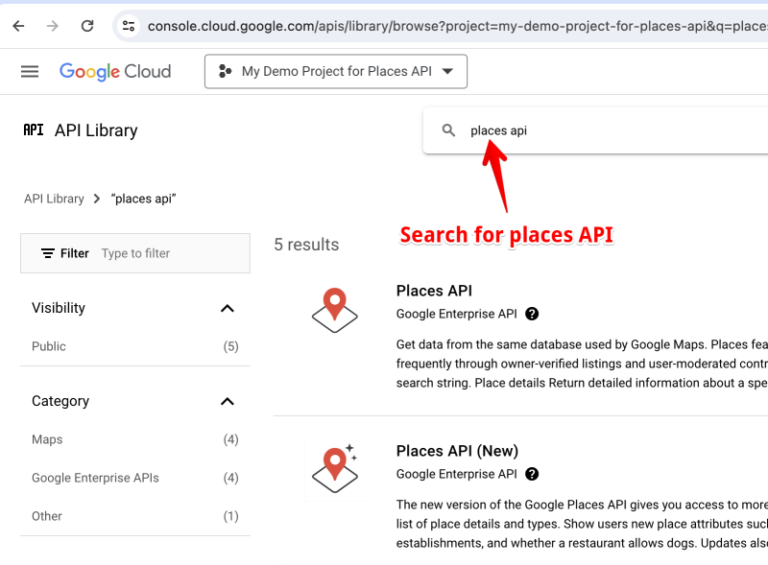Click the 5 results count text
The image size is (768, 565).
point(306,244)
